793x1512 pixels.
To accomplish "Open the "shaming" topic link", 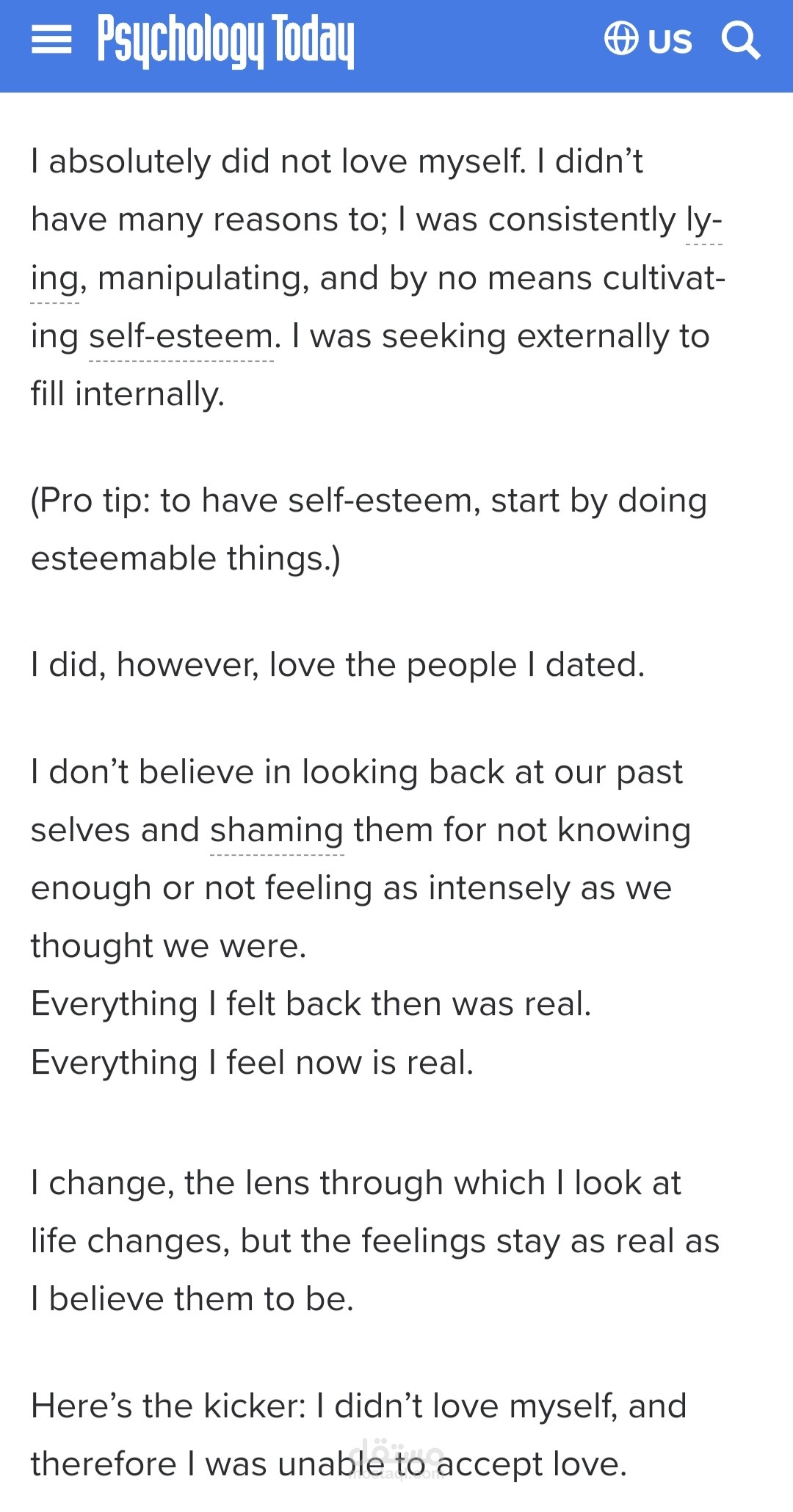I will click(x=277, y=831).
